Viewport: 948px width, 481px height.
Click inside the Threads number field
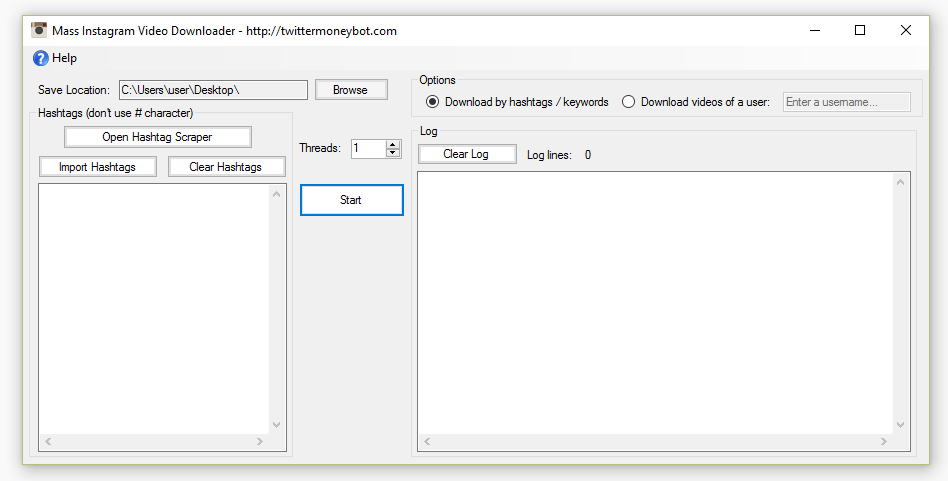tap(367, 148)
